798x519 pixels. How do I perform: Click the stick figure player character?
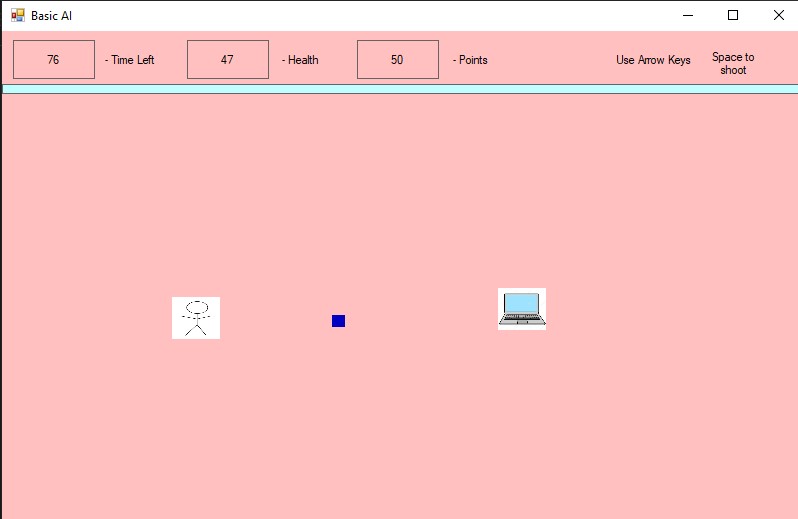click(195, 318)
